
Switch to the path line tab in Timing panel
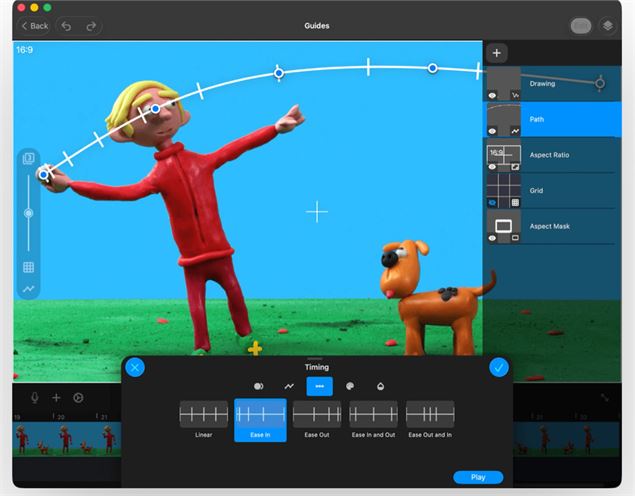click(x=289, y=386)
